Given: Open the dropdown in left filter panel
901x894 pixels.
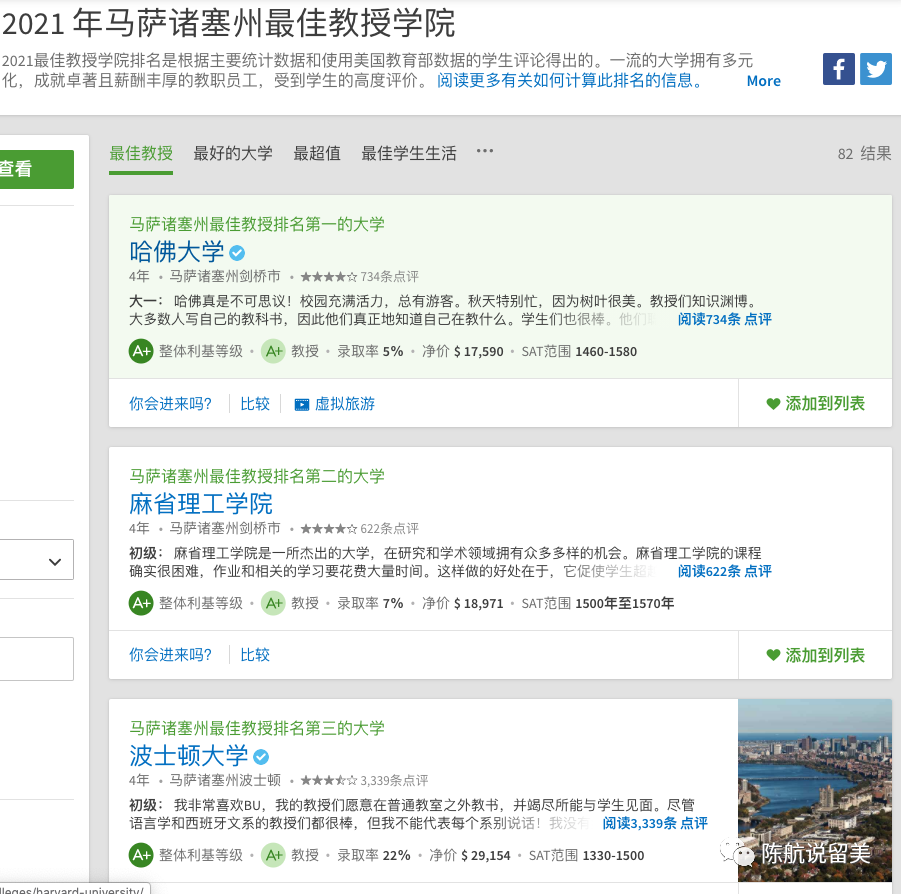Looking at the screenshot, I should (36, 560).
